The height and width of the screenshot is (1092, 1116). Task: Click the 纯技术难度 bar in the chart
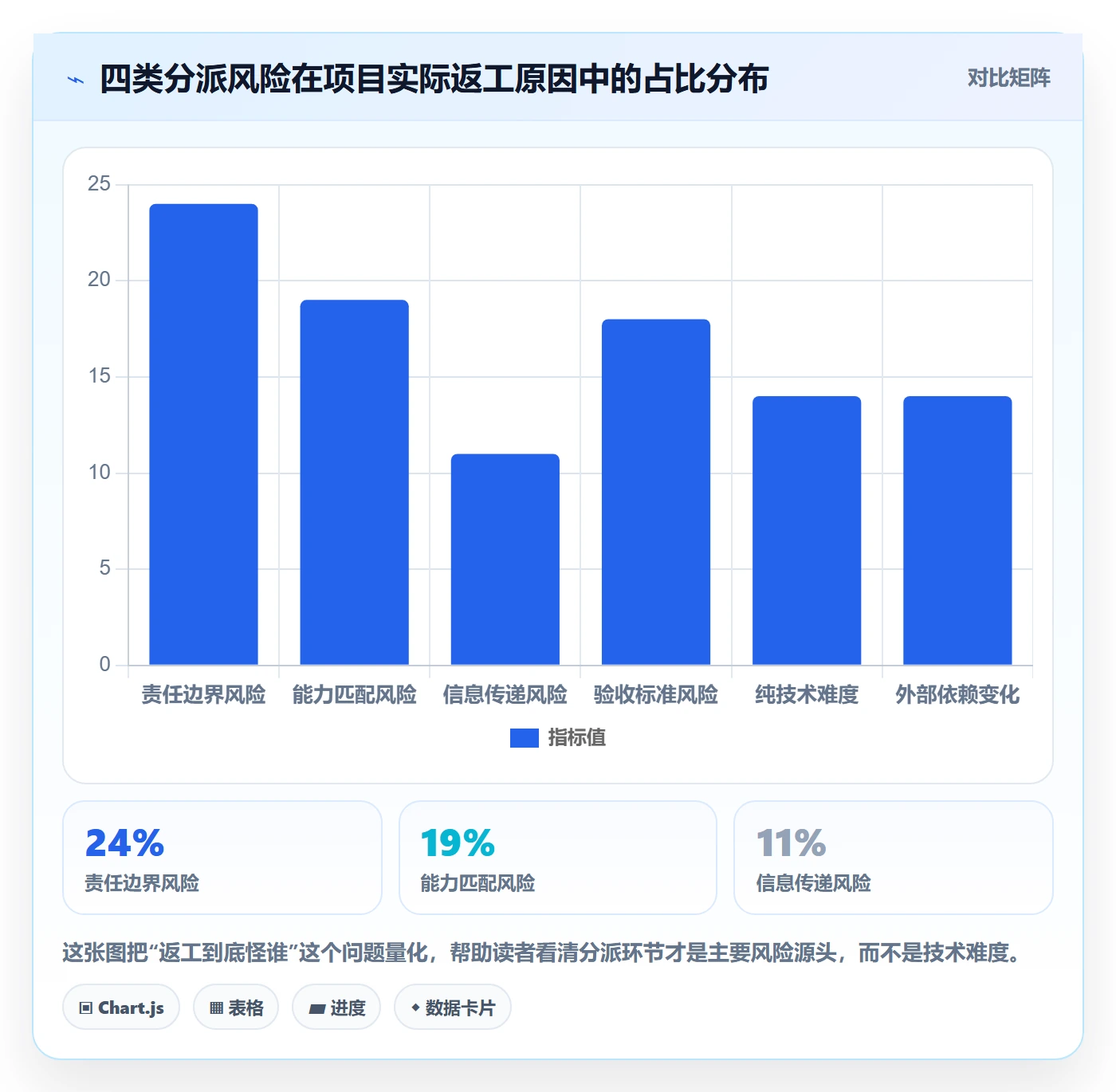pyautogui.click(x=807, y=530)
